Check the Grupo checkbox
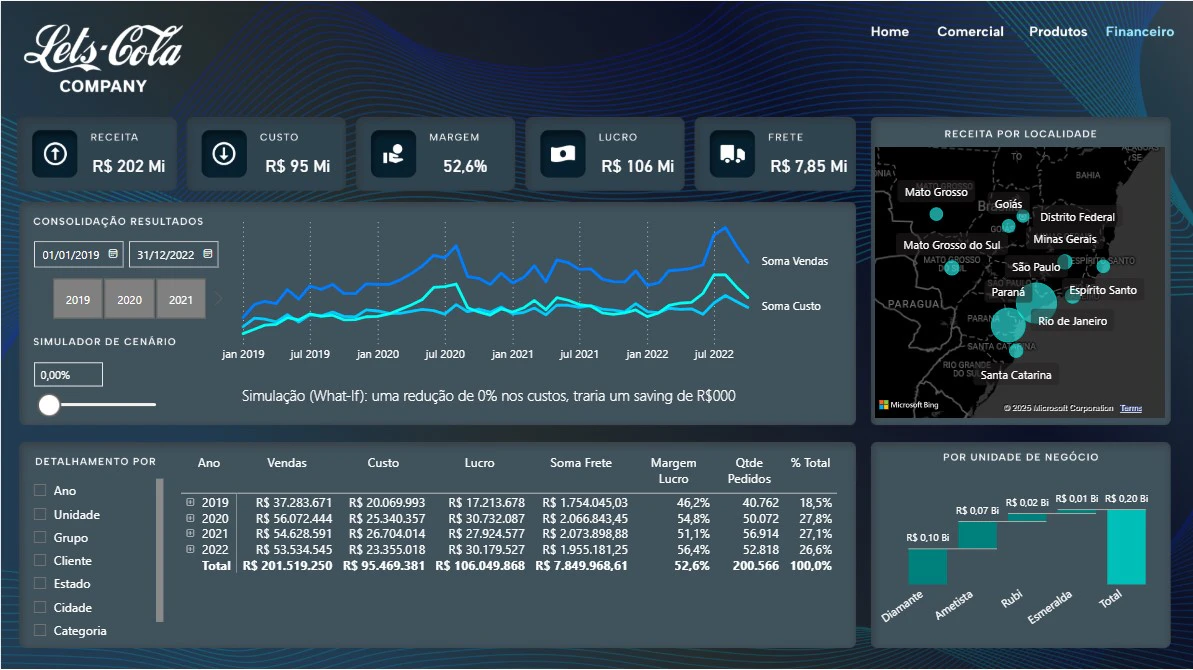 coord(40,537)
